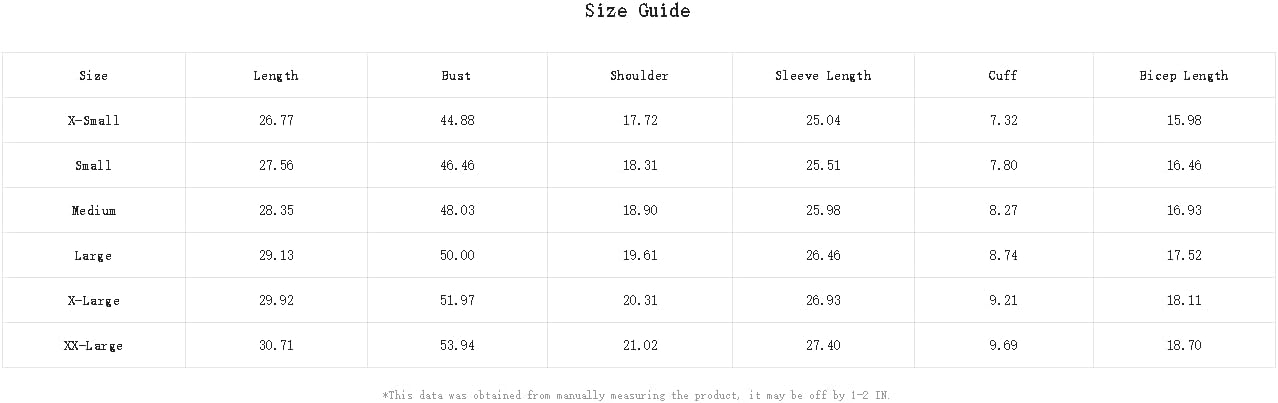Click the bust value 44.88

[x=457, y=120]
